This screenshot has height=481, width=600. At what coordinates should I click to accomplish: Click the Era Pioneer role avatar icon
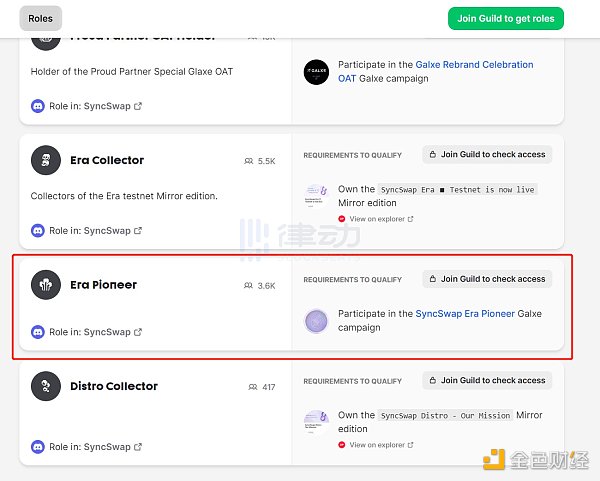tap(46, 285)
